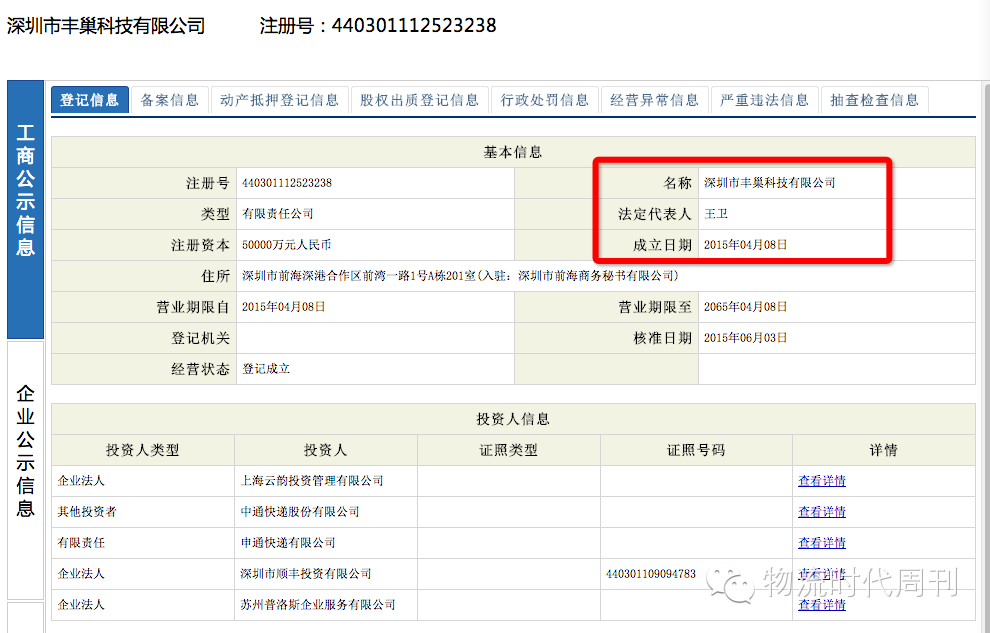Click the 法定代表人 field label
The width and height of the screenshot is (990, 633).
pos(655,214)
